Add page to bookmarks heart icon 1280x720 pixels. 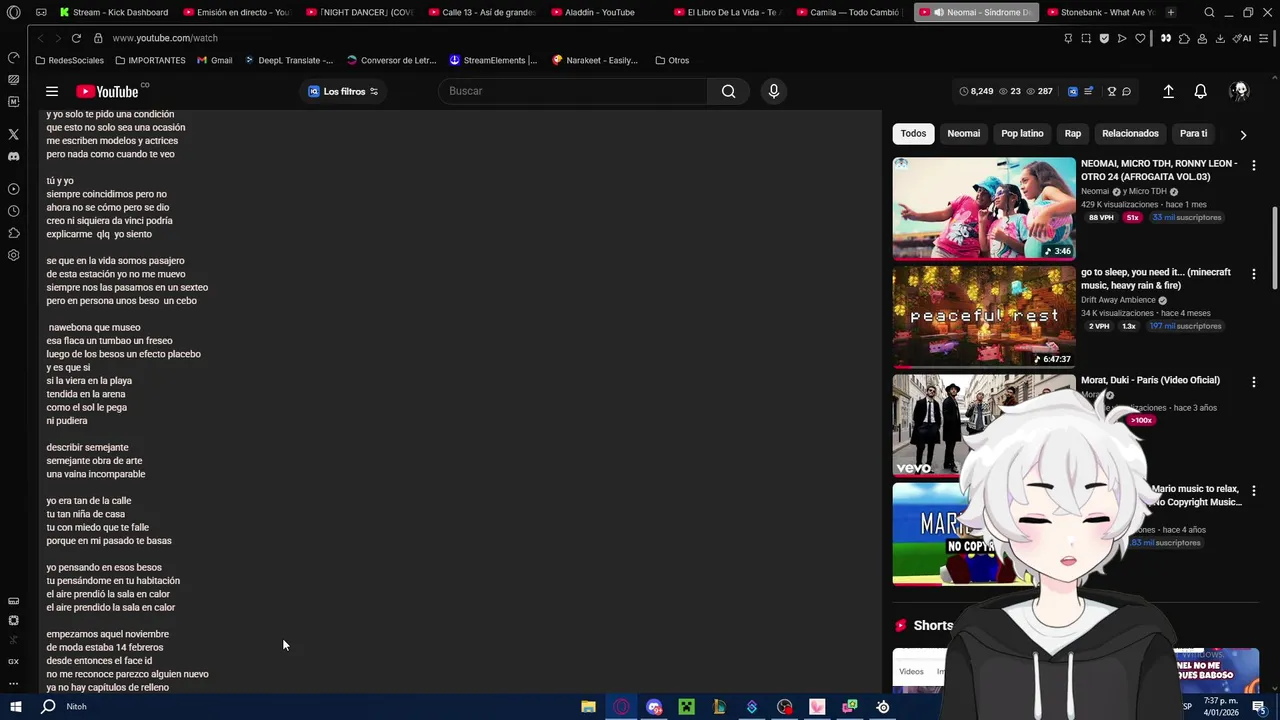pos(1140,38)
